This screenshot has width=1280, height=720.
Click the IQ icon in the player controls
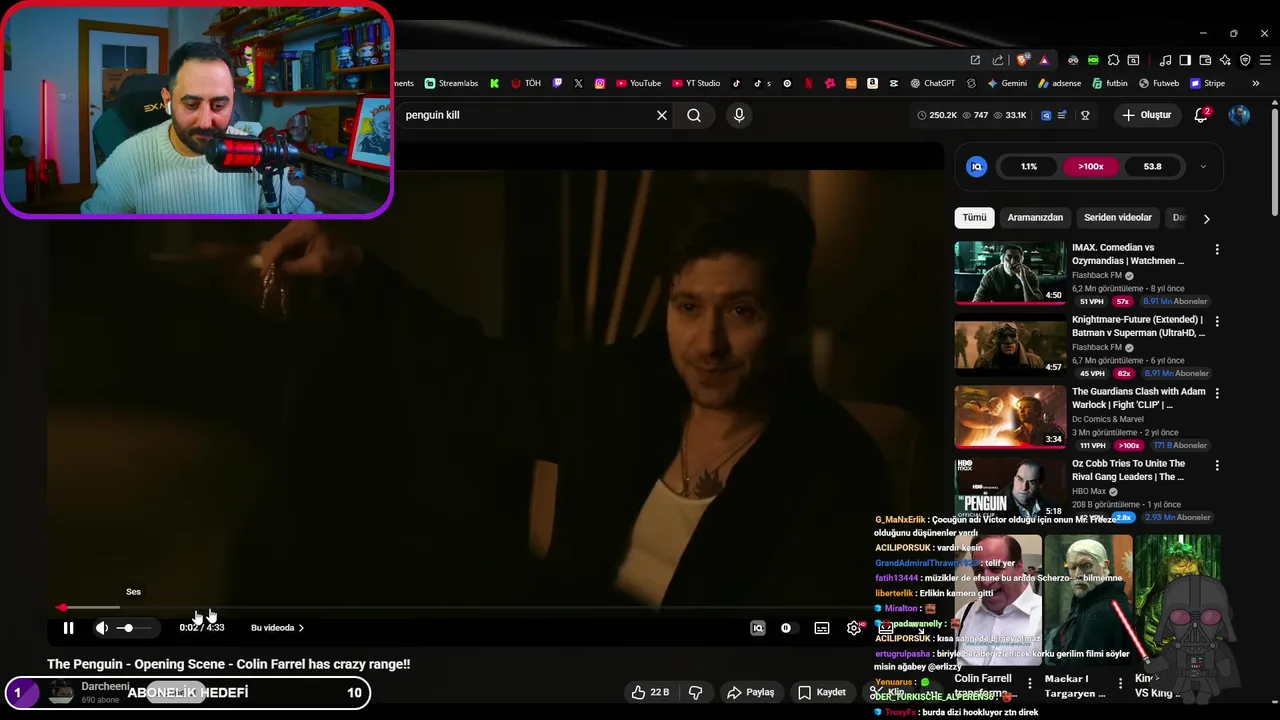pyautogui.click(x=758, y=628)
